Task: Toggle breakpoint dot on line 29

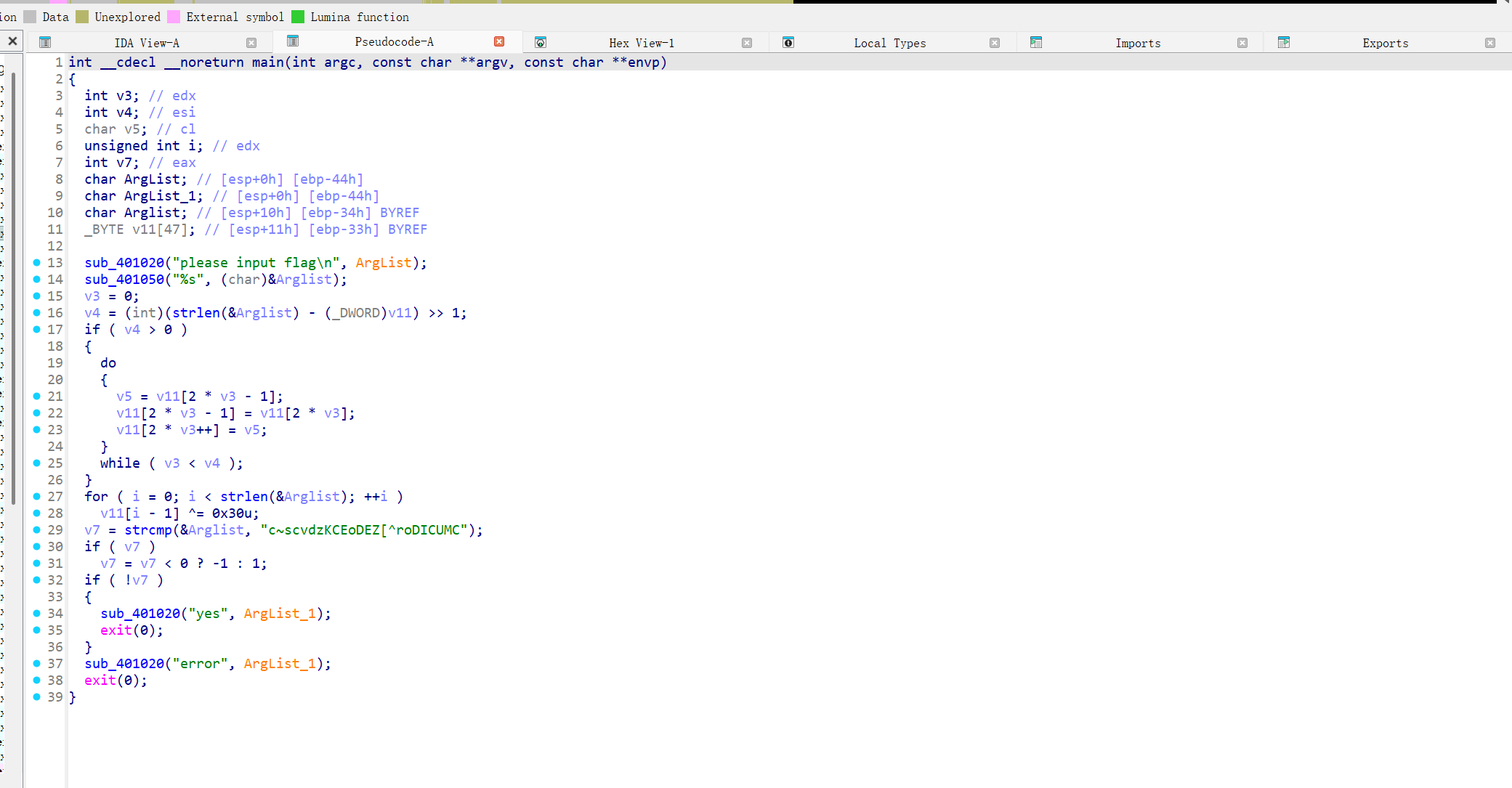Action: [37, 529]
